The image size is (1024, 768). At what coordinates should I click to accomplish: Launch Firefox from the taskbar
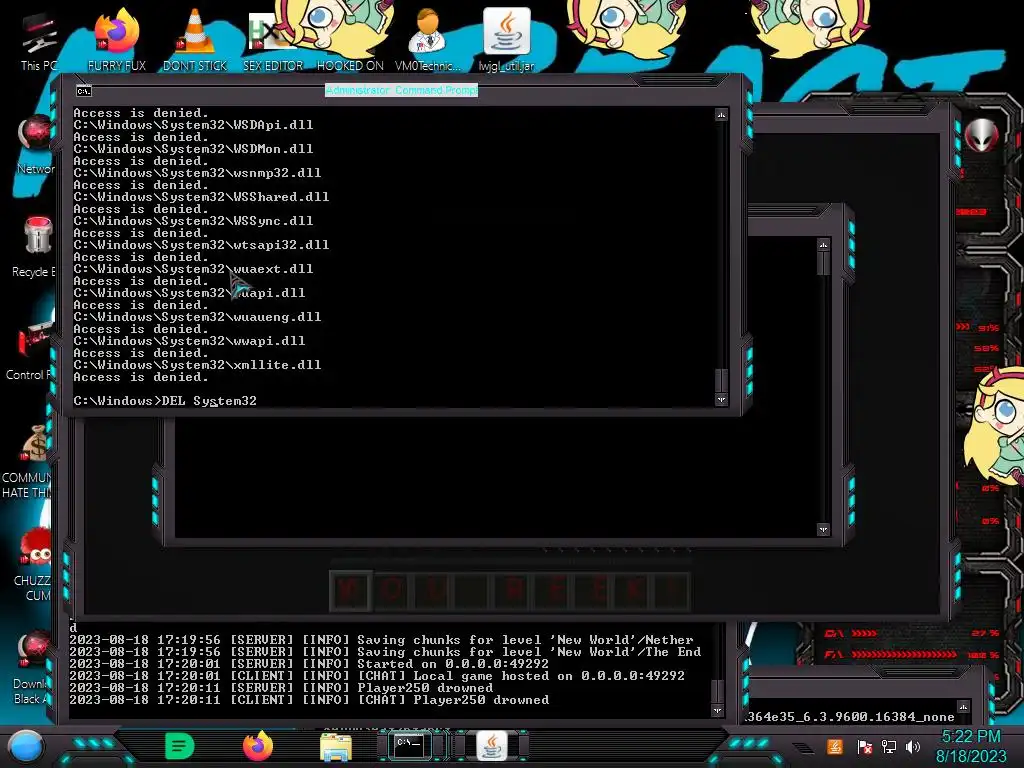pos(258,745)
